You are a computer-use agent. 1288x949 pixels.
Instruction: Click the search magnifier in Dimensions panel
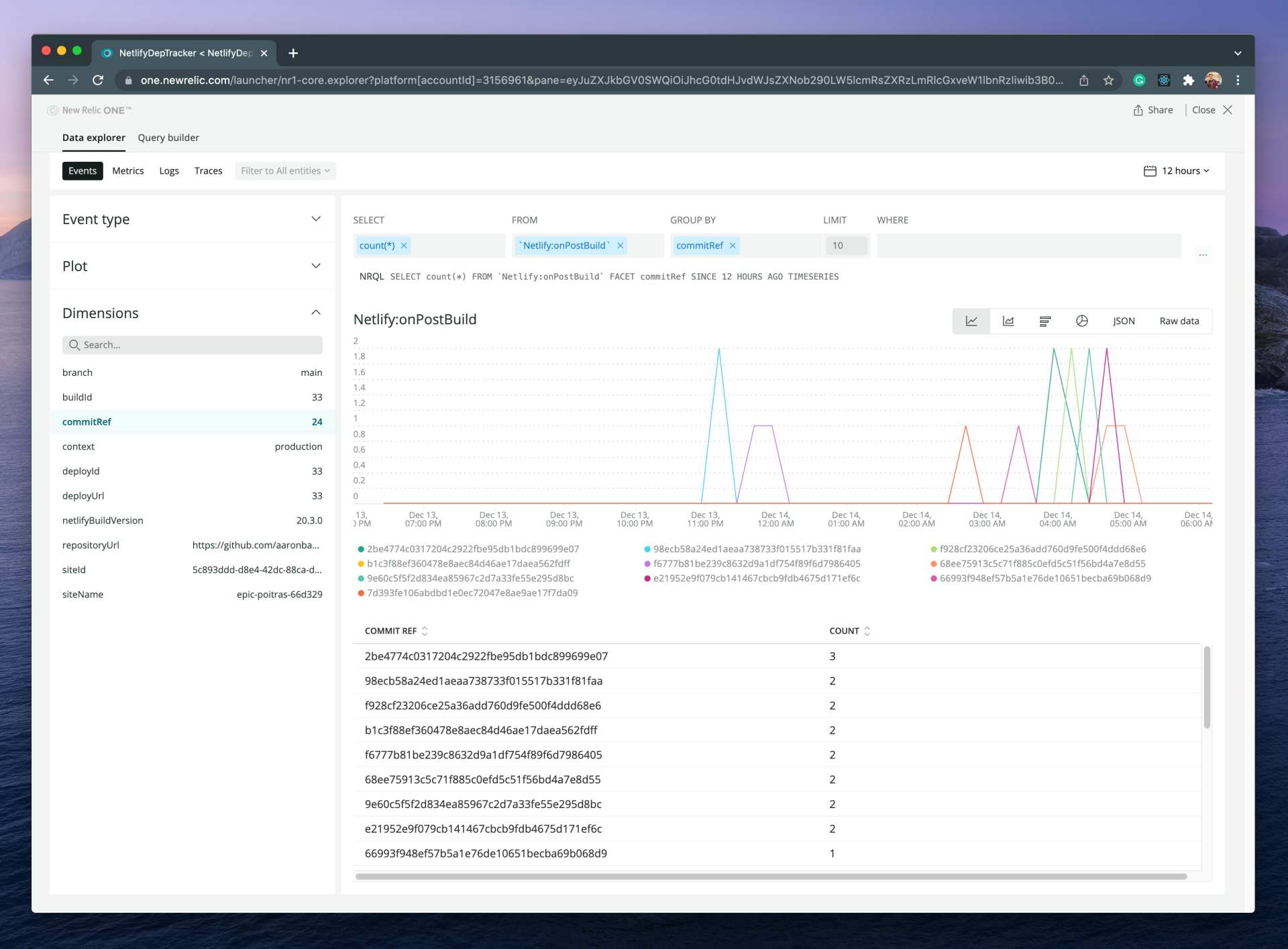pyautogui.click(x=74, y=344)
